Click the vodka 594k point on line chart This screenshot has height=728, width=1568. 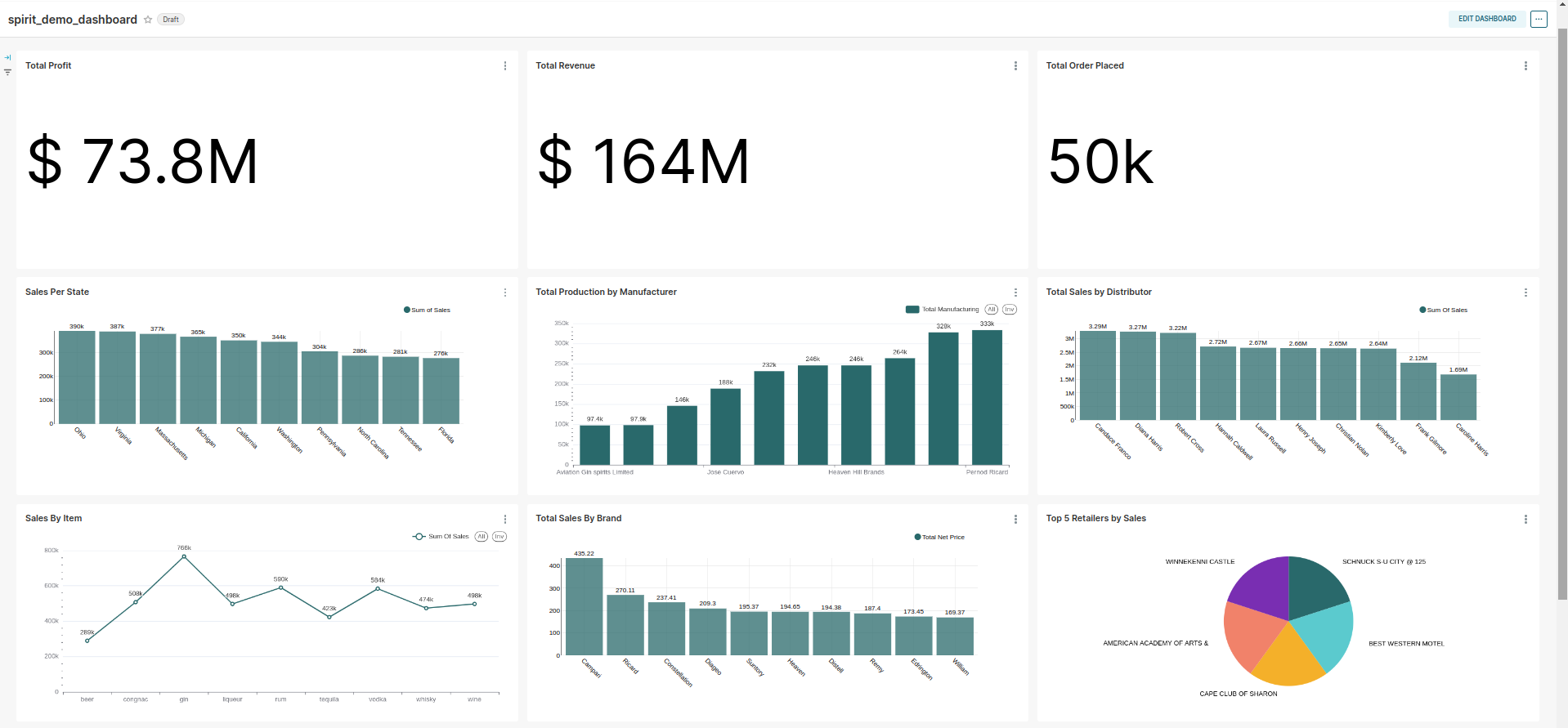pos(378,588)
